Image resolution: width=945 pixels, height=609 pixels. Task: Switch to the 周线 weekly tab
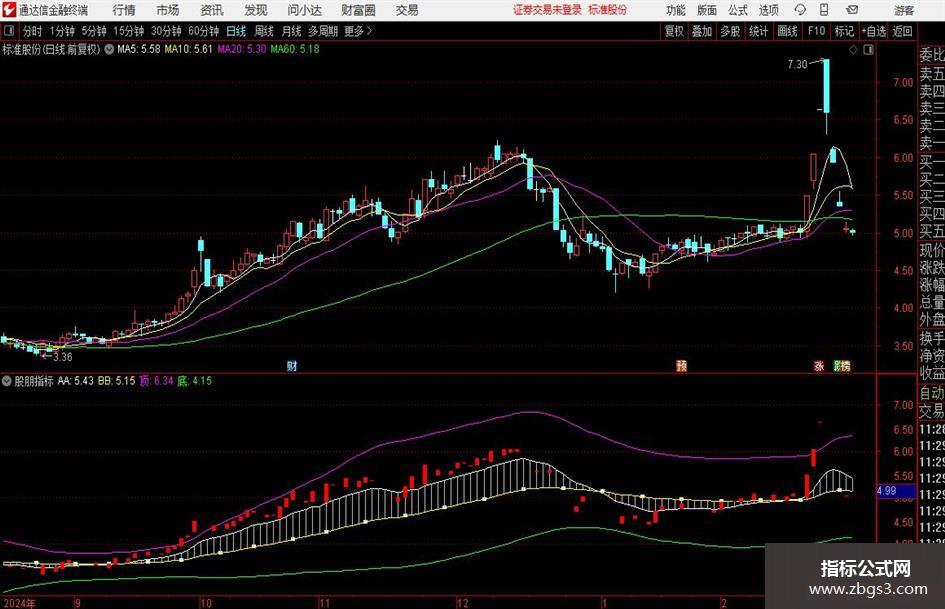(x=264, y=31)
